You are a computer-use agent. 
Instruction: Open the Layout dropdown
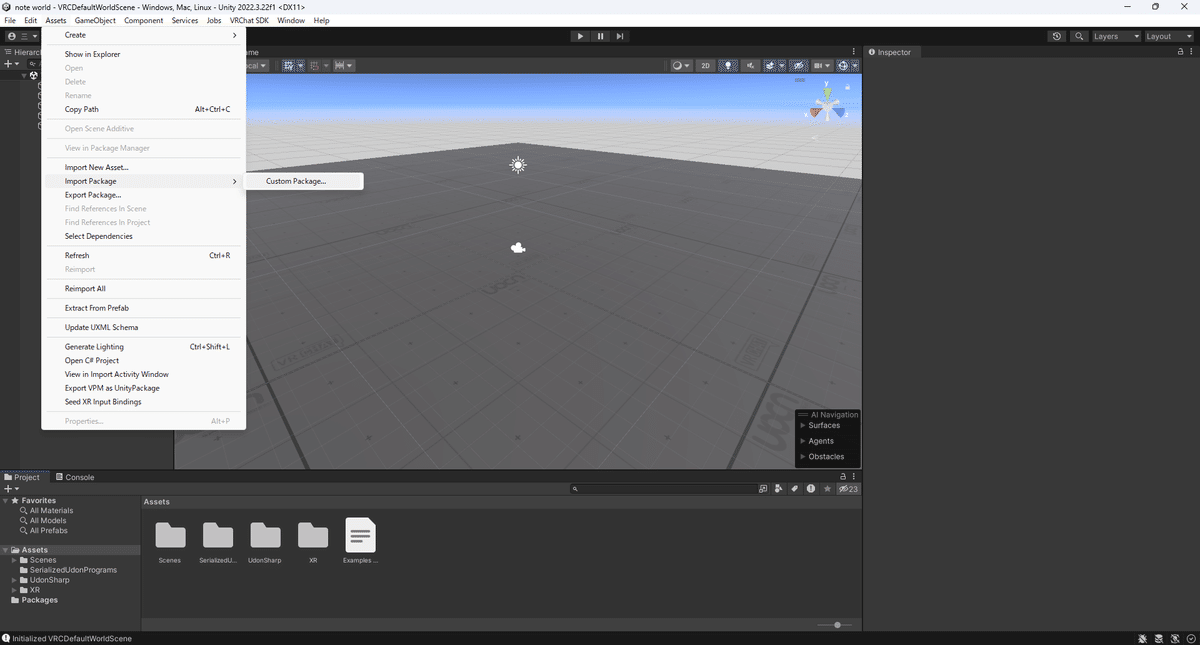pos(1166,35)
